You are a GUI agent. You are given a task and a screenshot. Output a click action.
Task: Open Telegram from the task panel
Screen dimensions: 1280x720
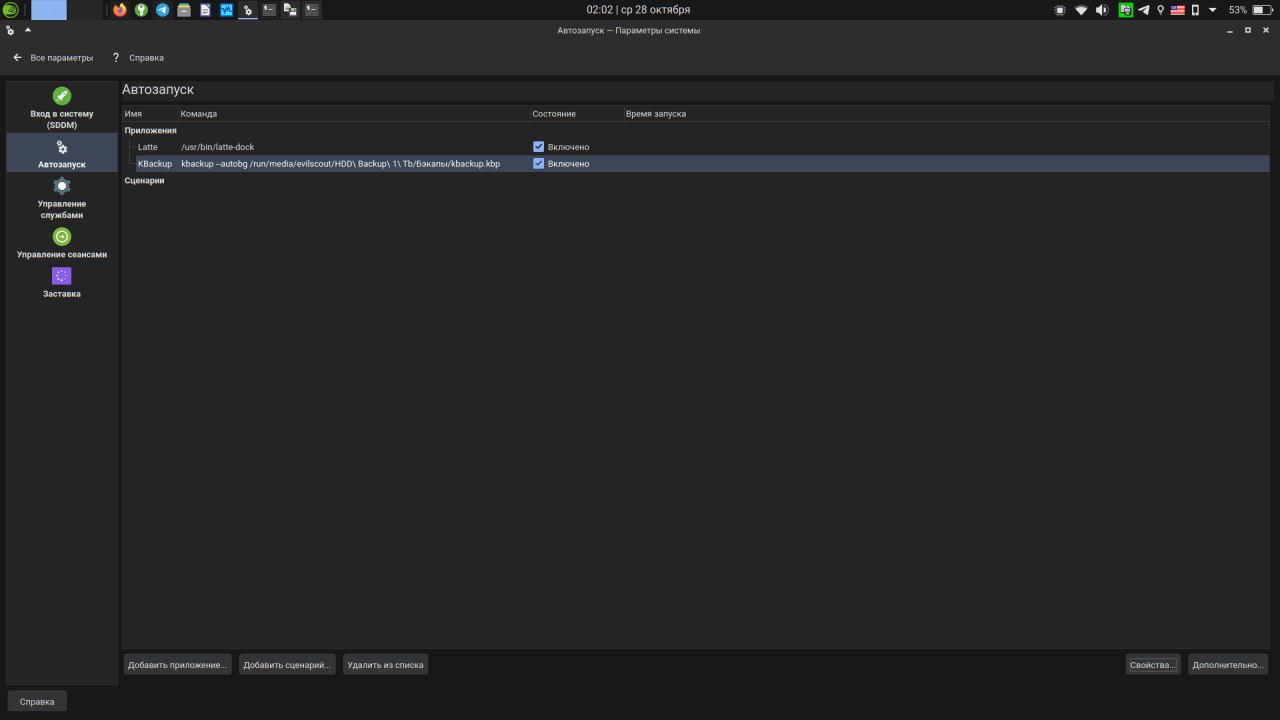click(x=162, y=10)
